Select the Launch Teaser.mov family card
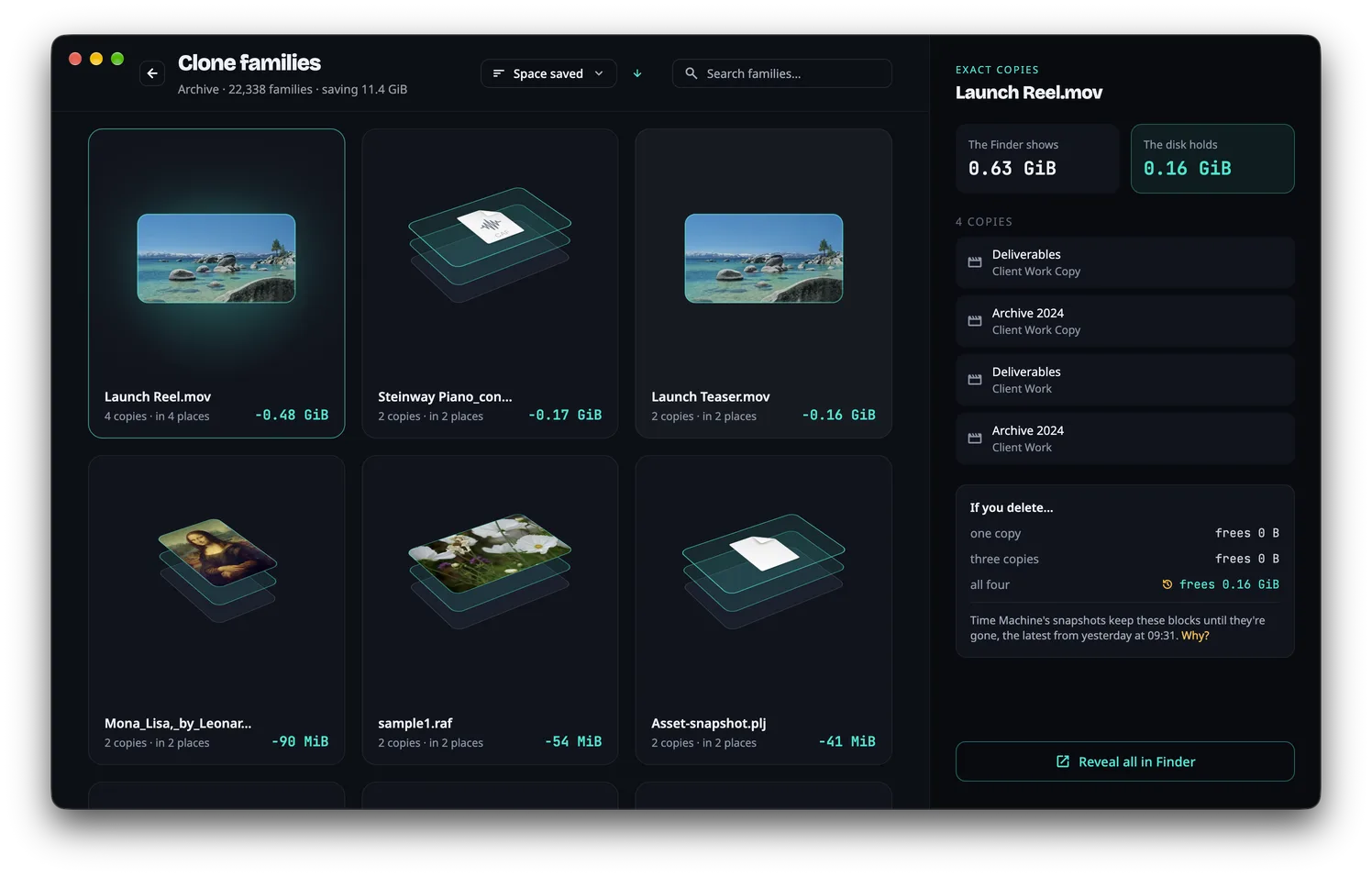The width and height of the screenshot is (1372, 877). (764, 283)
